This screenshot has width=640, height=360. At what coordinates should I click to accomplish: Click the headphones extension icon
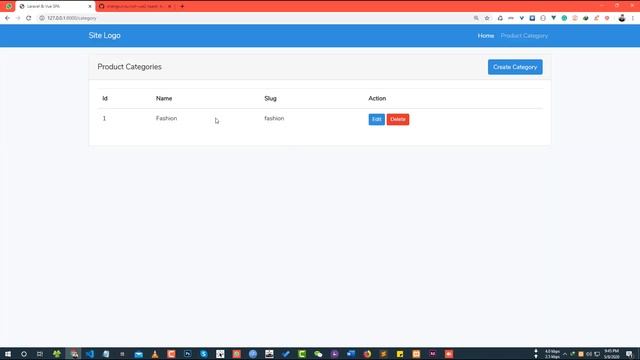tap(500, 18)
